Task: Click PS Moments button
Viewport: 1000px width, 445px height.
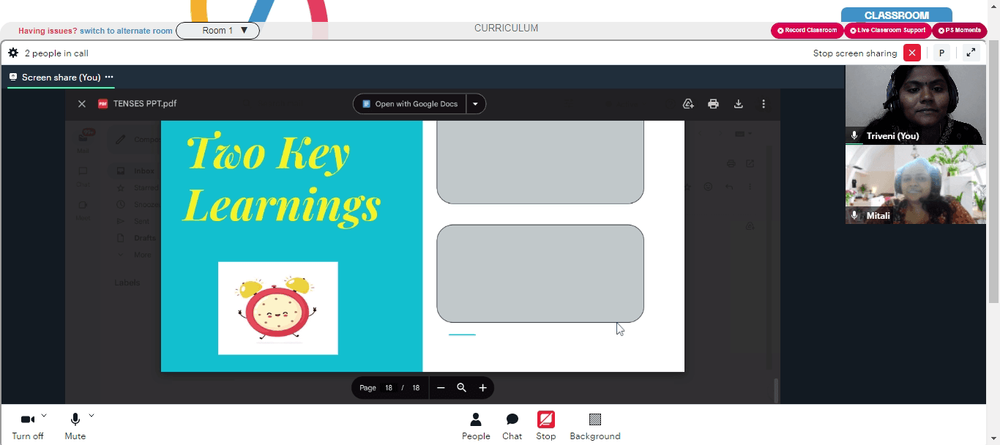Action: pos(959,31)
